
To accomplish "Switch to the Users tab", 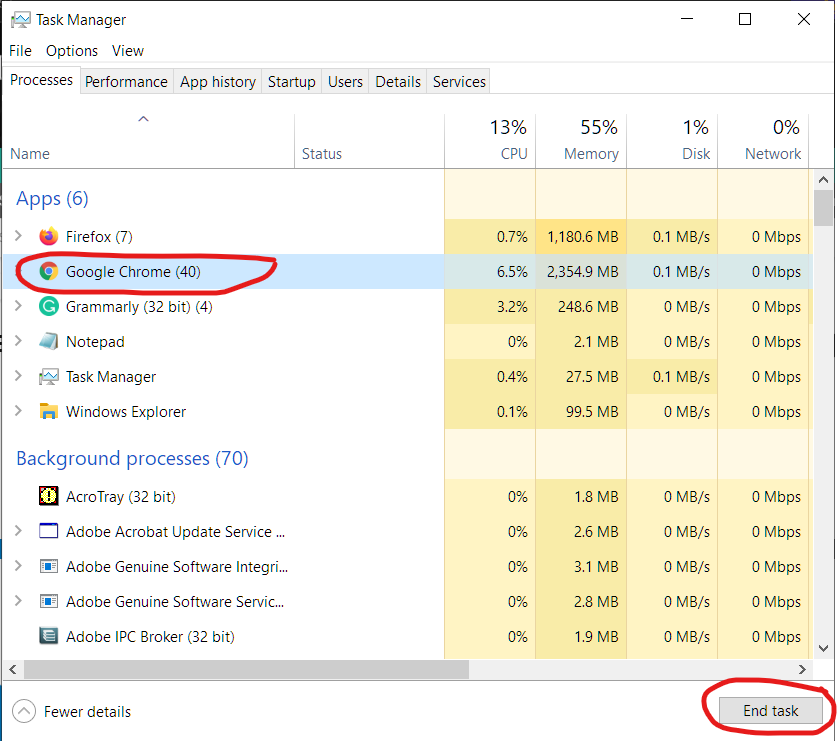I will tap(345, 82).
